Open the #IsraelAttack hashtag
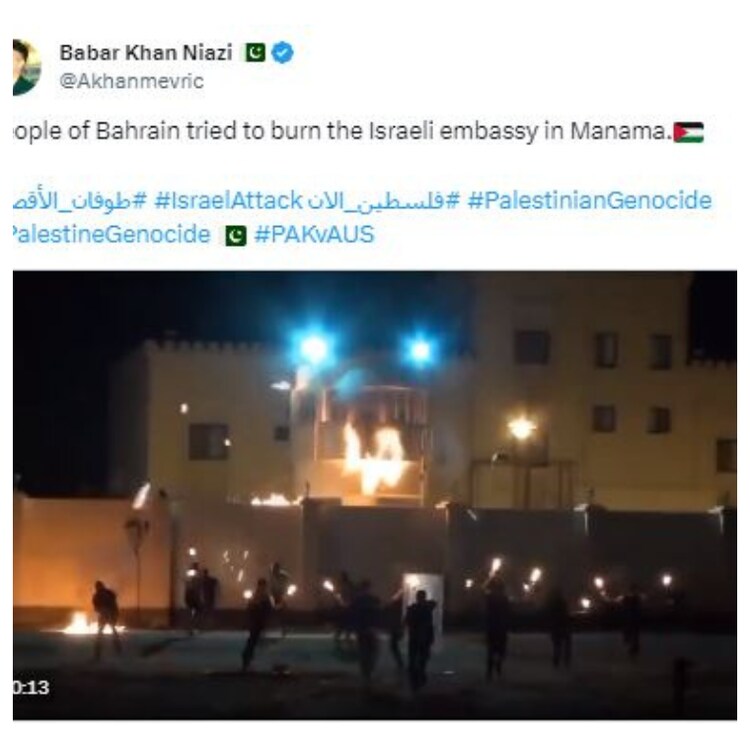This screenshot has height=750, width=750. [x=228, y=201]
